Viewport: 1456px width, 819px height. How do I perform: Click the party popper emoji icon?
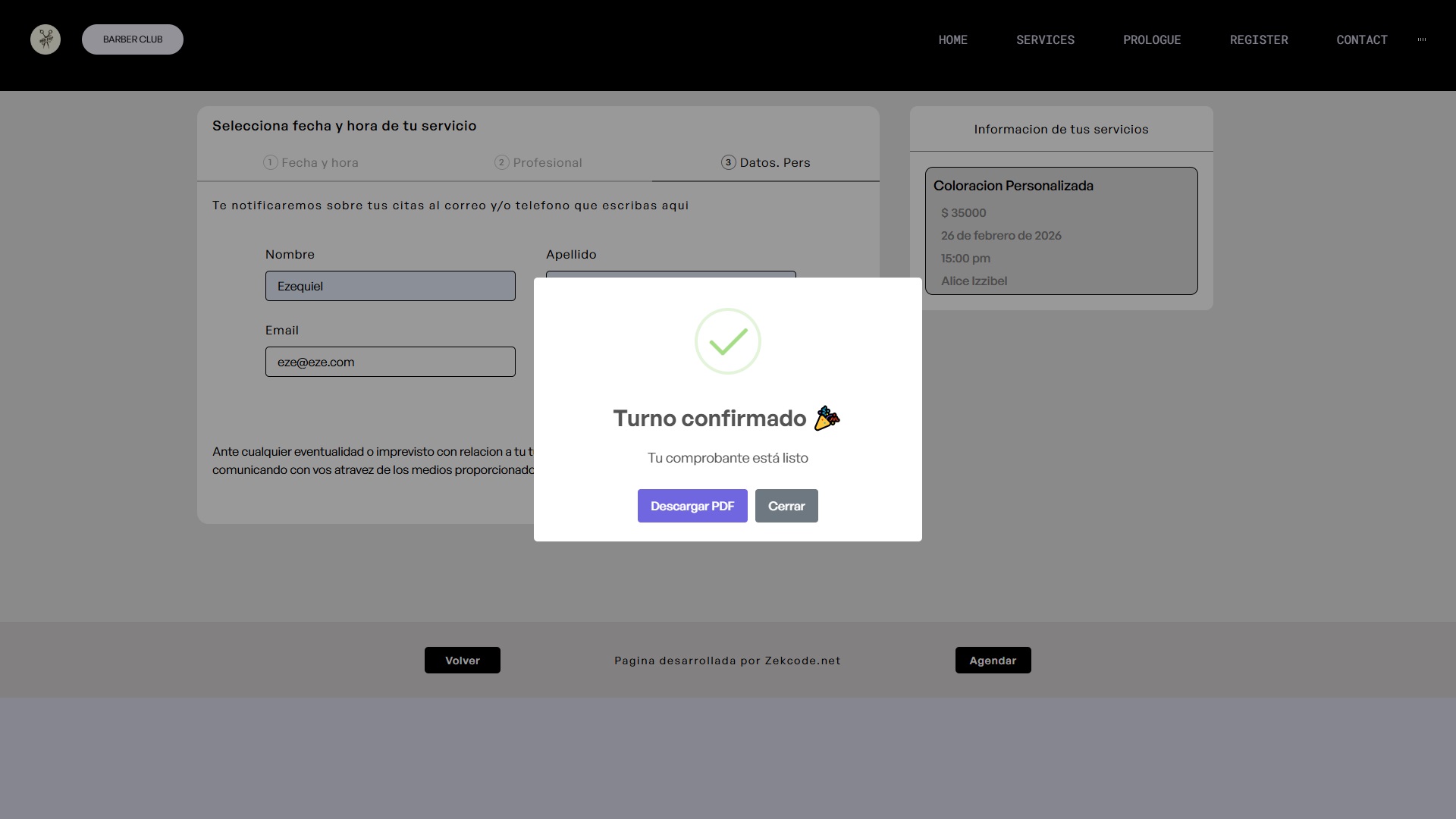pyautogui.click(x=827, y=419)
